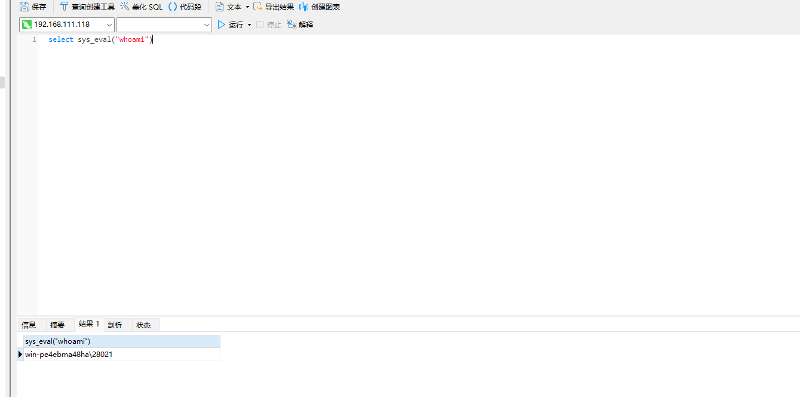The height and width of the screenshot is (397, 800).
Task: Click the sys_eval("whoami") column header
Action: [x=122, y=341]
